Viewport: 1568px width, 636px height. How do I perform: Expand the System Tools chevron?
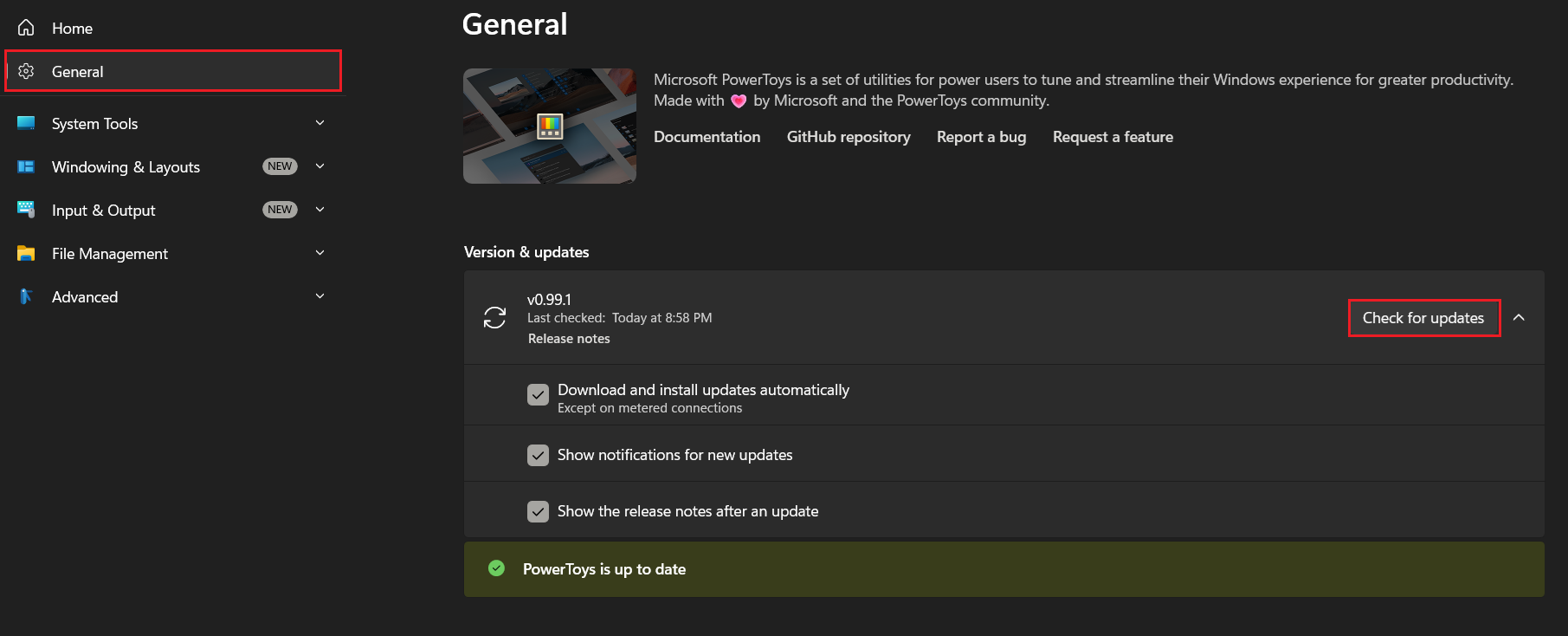pyautogui.click(x=319, y=123)
